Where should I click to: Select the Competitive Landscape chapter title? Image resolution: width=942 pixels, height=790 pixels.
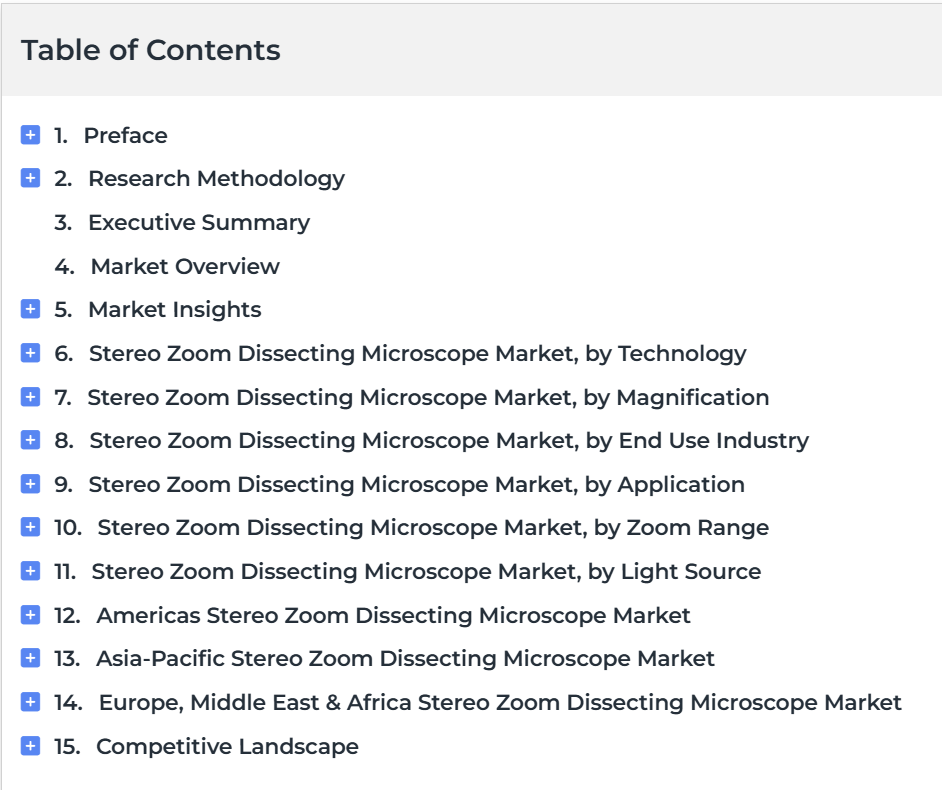[x=227, y=746]
